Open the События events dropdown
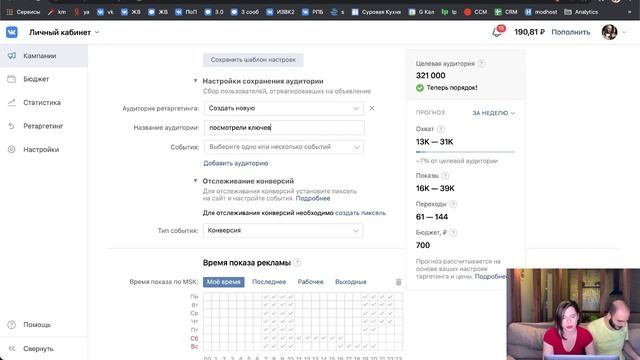The height and width of the screenshot is (360, 640). click(284, 147)
